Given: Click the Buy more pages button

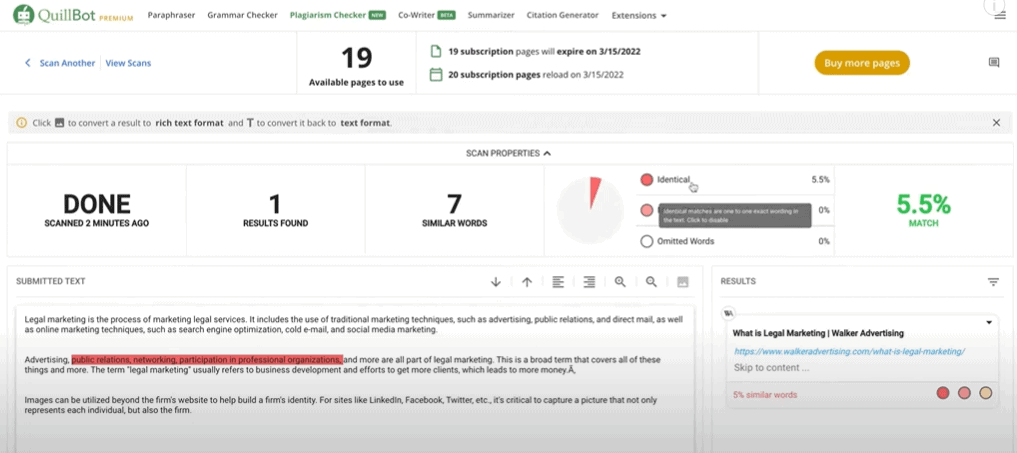Looking at the screenshot, I should coord(861,63).
